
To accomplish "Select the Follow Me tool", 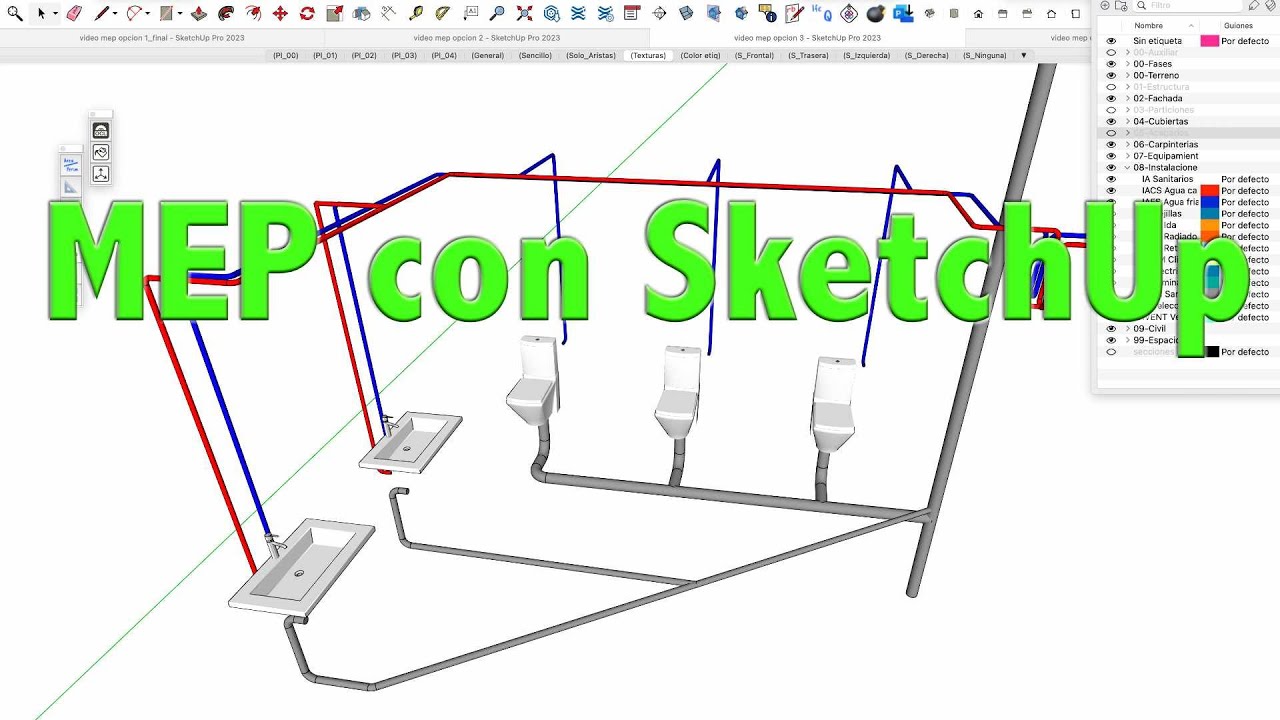I will tap(226, 14).
